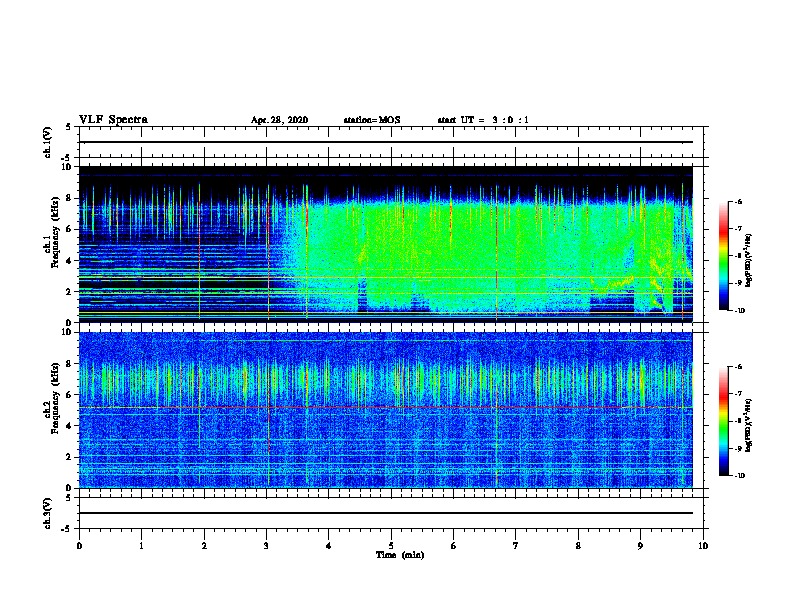The height and width of the screenshot is (612, 792).
Task: Click time axis tick label "2"
Action: [204, 546]
